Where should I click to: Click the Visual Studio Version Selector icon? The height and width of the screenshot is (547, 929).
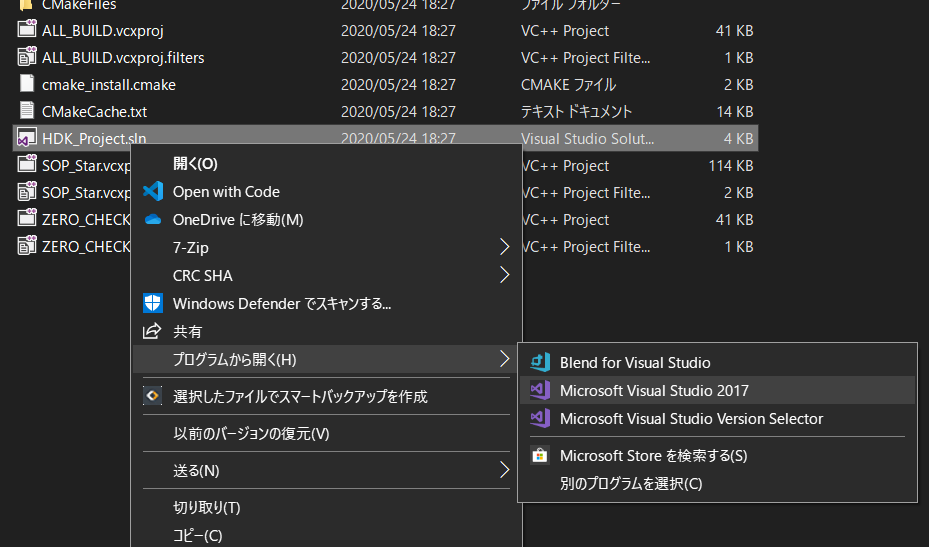[x=540, y=418]
